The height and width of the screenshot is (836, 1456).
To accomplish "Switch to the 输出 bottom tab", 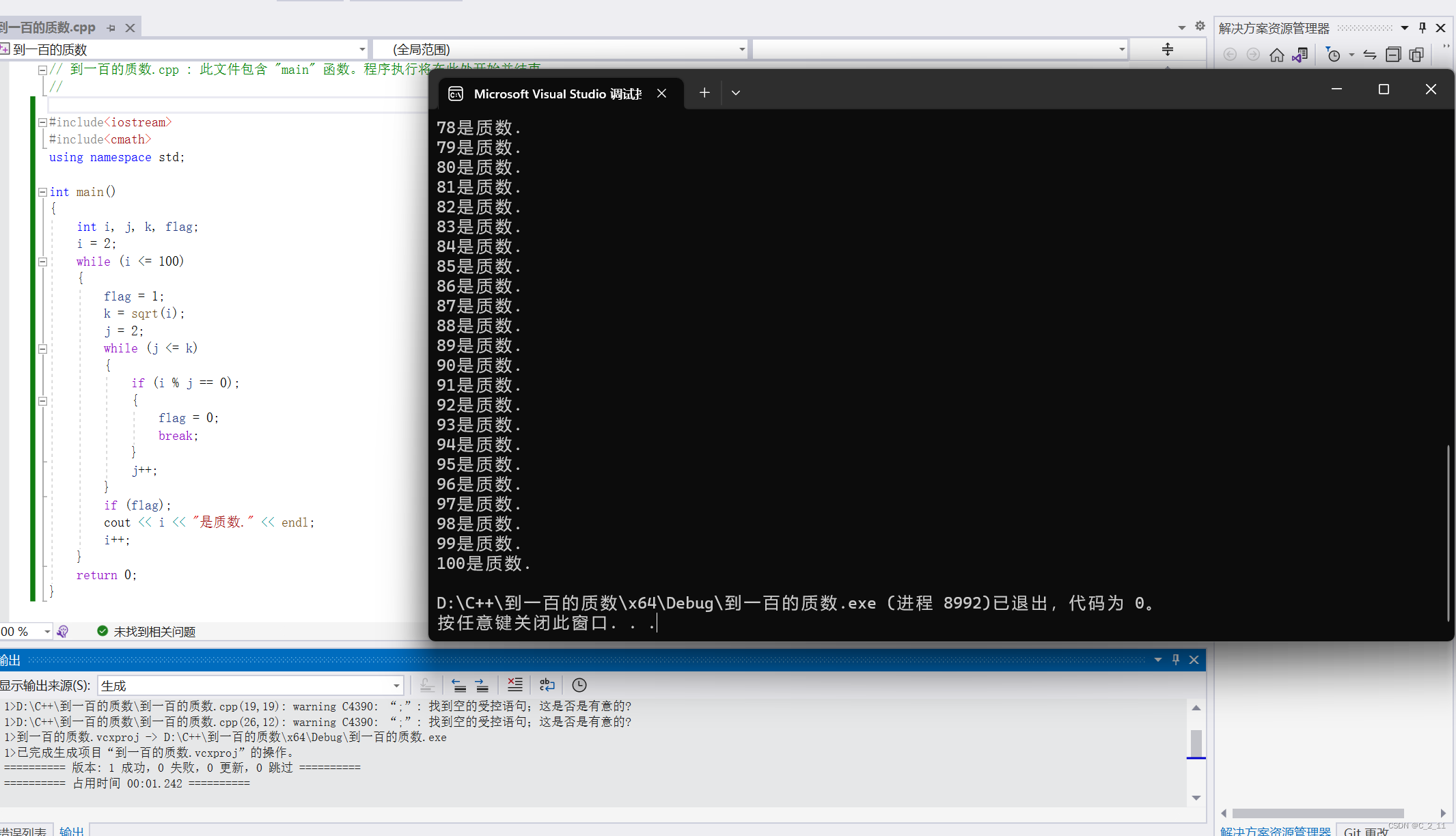I will pyautogui.click(x=71, y=831).
